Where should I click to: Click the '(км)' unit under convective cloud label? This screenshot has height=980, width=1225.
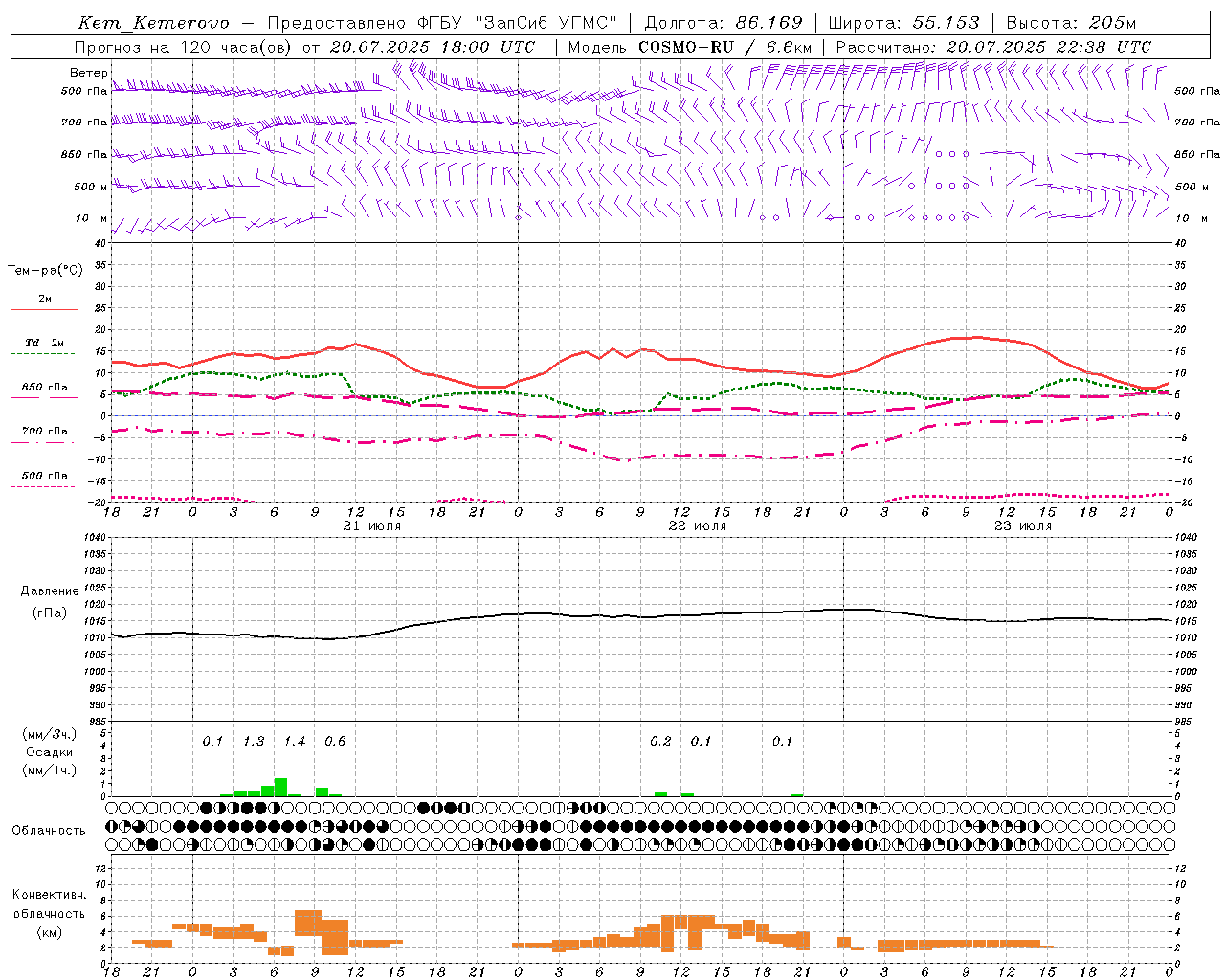50,932
